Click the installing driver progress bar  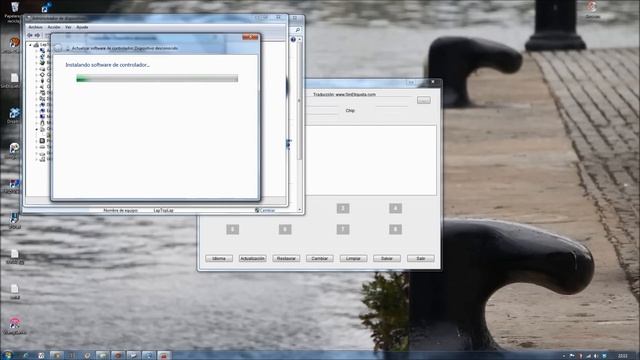[157, 78]
